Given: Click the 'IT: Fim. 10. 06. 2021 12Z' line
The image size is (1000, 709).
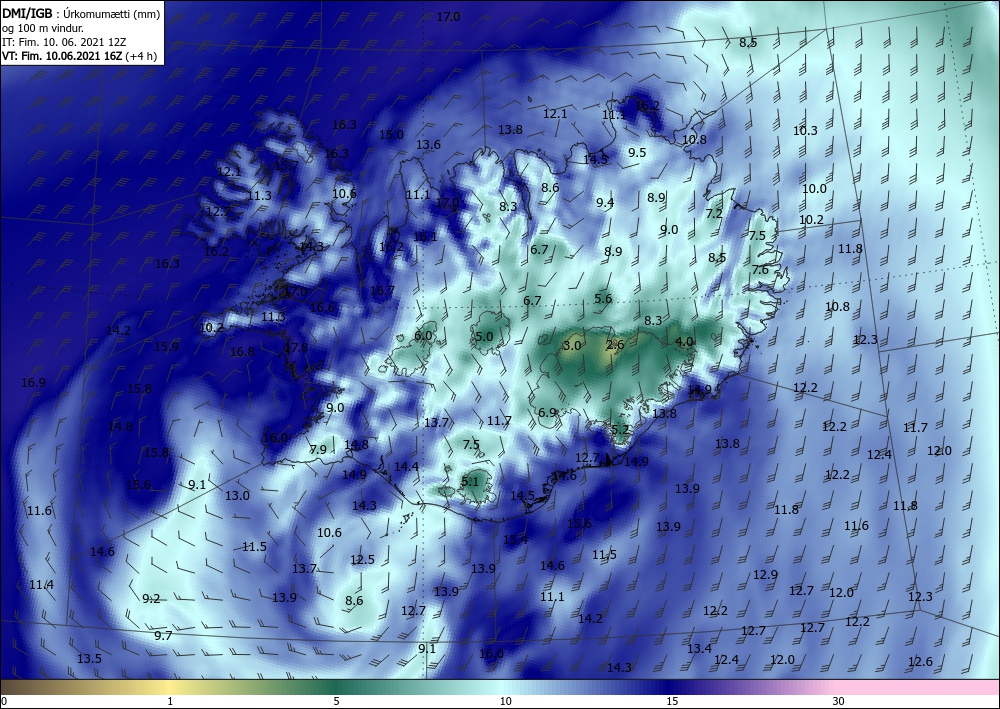Looking at the screenshot, I should [x=64, y=42].
